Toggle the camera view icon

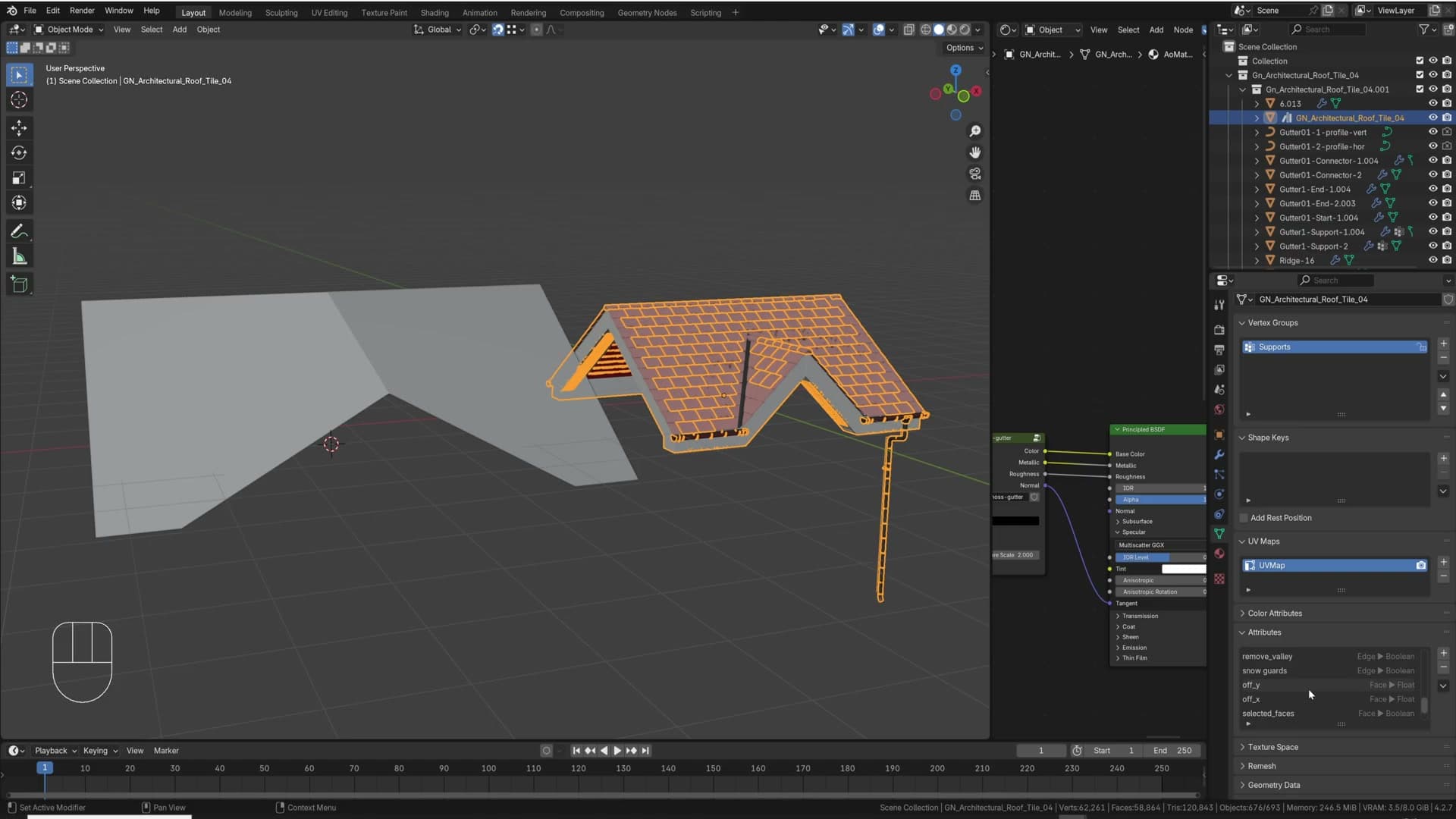coord(975,174)
